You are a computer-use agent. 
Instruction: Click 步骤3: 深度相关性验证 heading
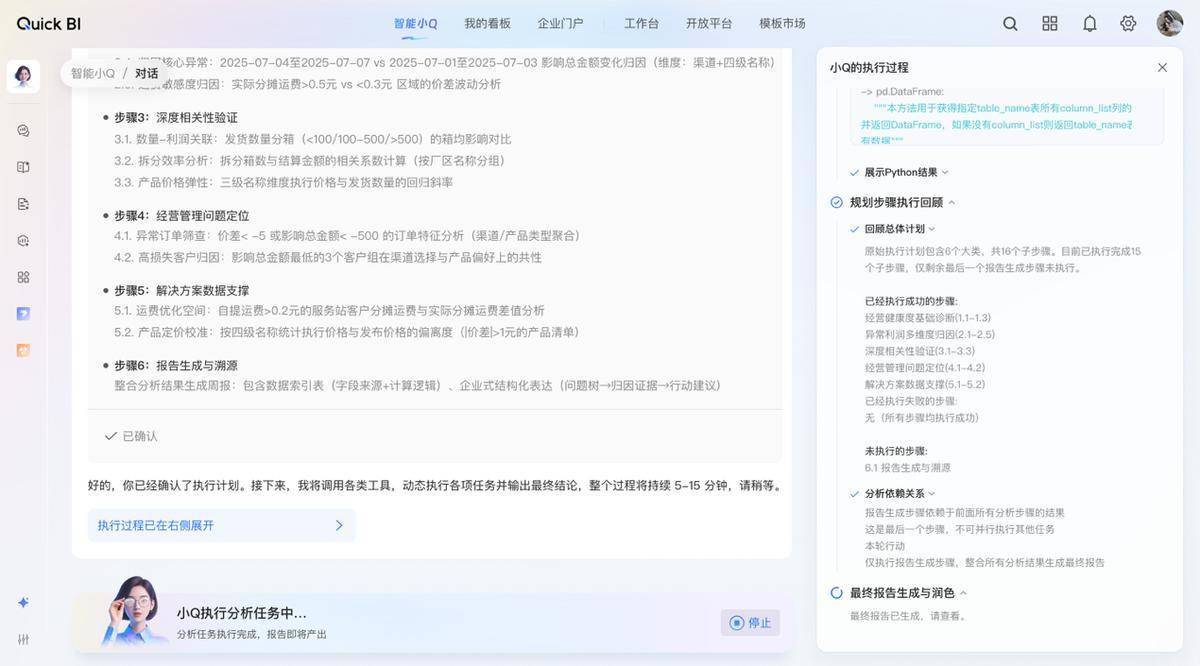pos(175,118)
